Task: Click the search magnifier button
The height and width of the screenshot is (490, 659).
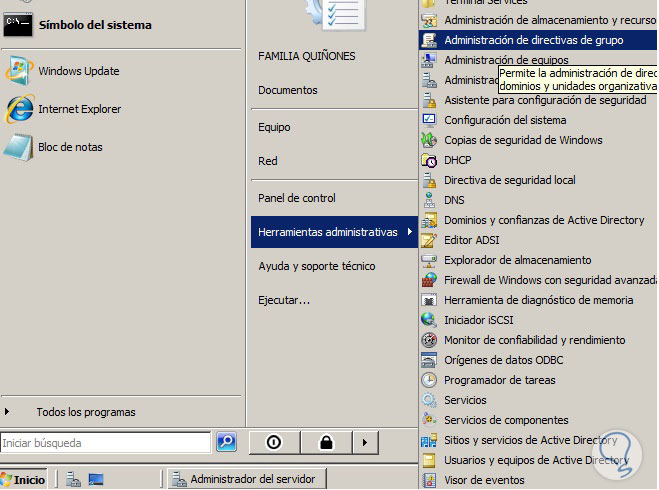Action: (227, 442)
